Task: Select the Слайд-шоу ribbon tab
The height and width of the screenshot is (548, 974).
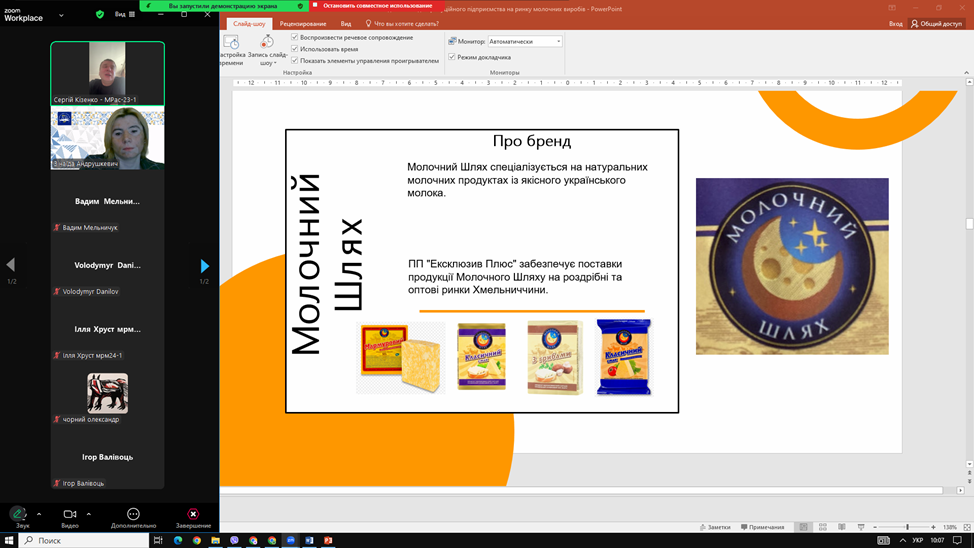Action: 249,24
